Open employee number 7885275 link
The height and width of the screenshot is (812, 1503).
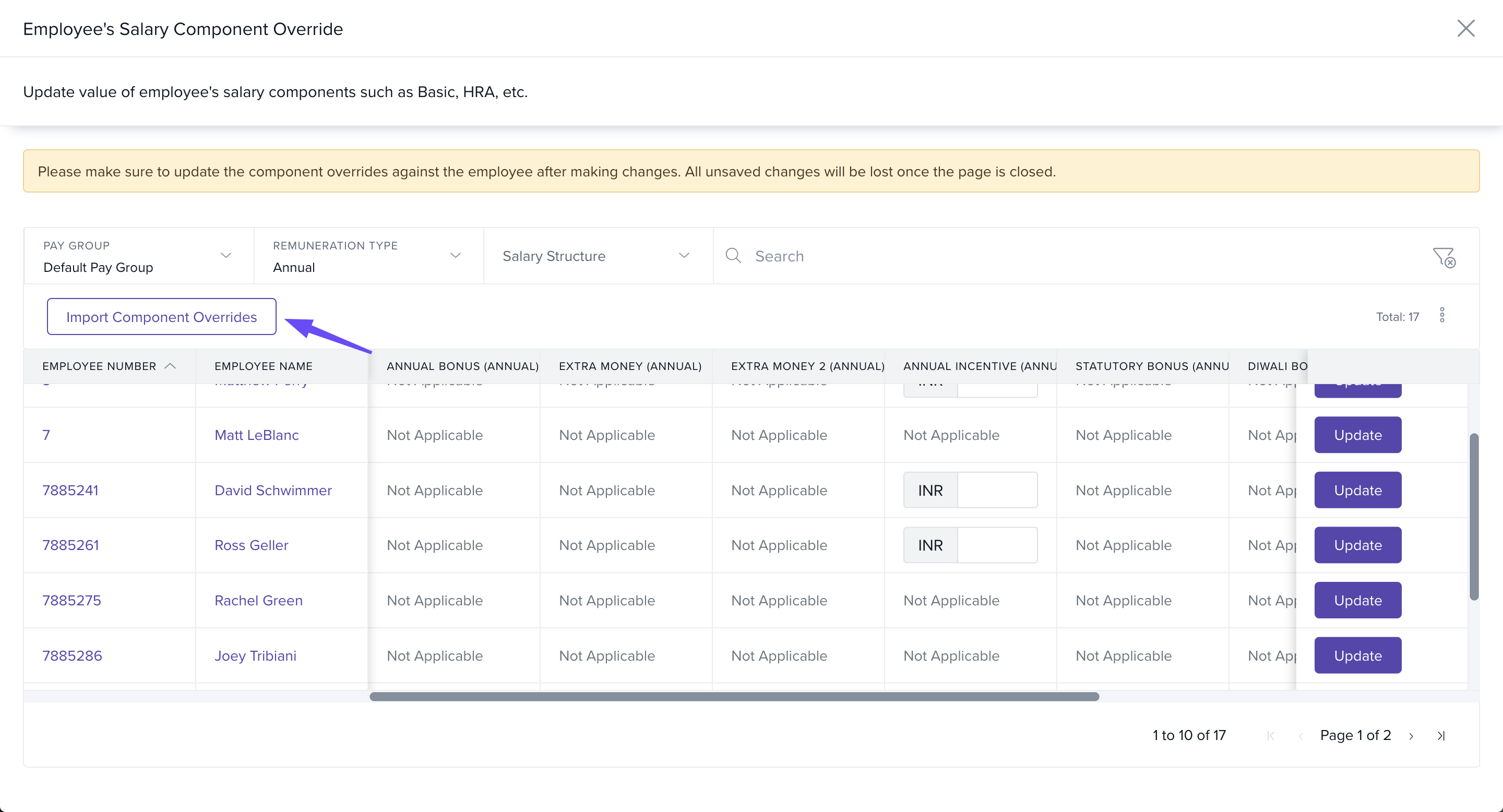(71, 600)
